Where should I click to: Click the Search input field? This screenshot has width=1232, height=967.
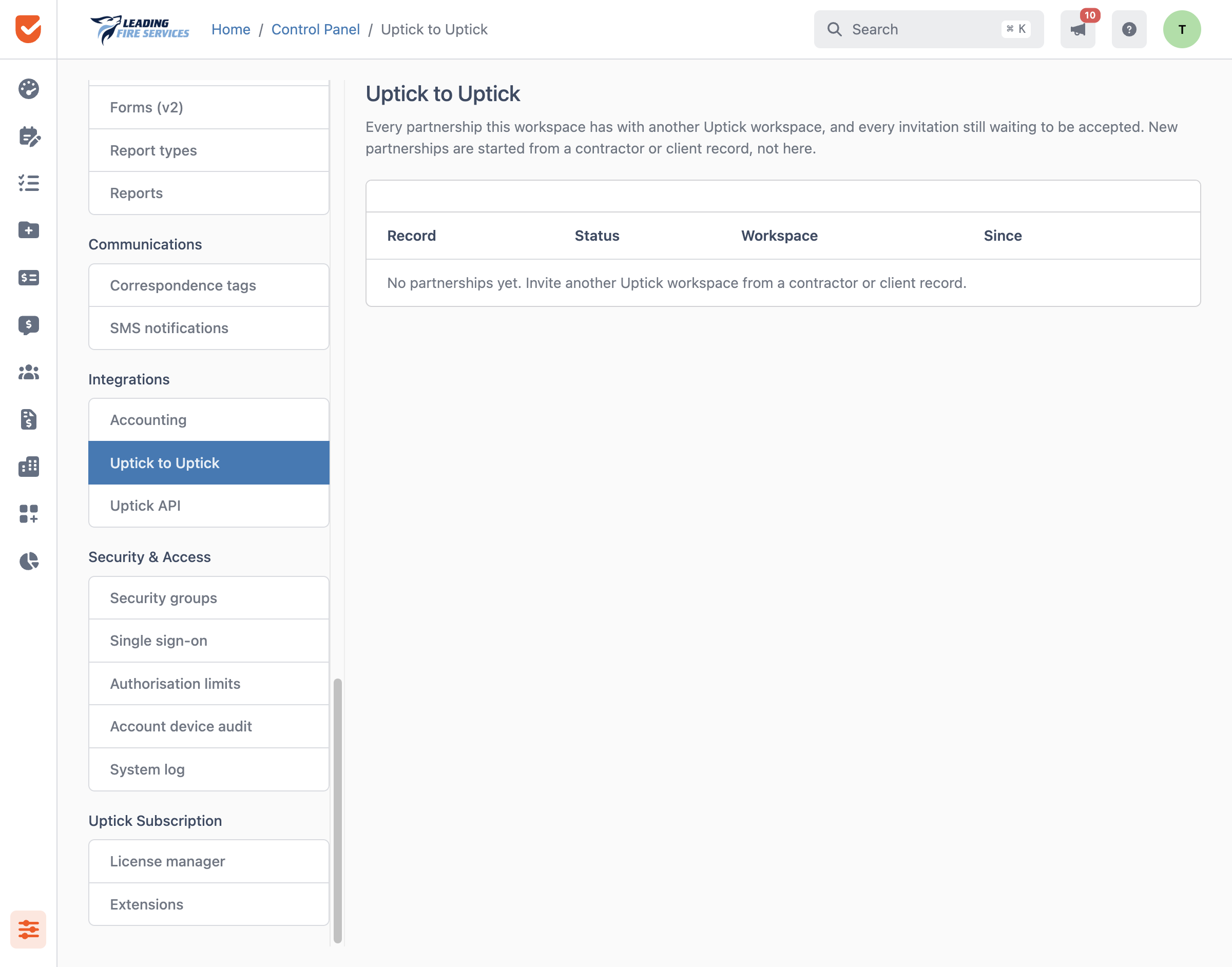click(929, 29)
